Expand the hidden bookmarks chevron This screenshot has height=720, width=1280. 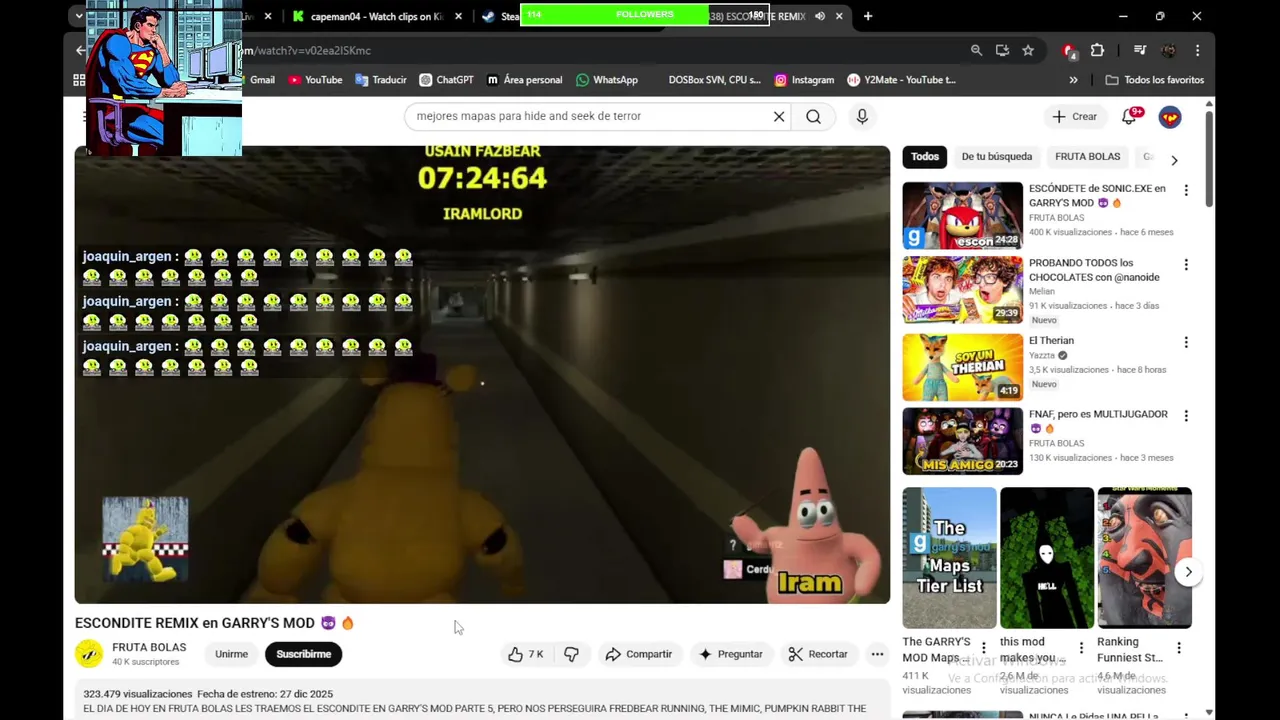[x=1073, y=80]
